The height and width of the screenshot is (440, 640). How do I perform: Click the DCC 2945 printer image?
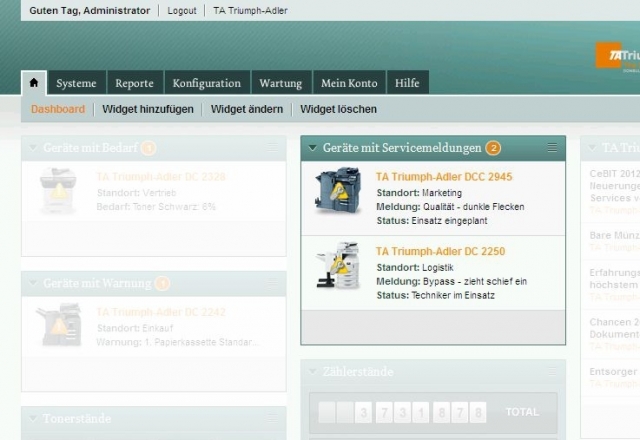click(338, 190)
